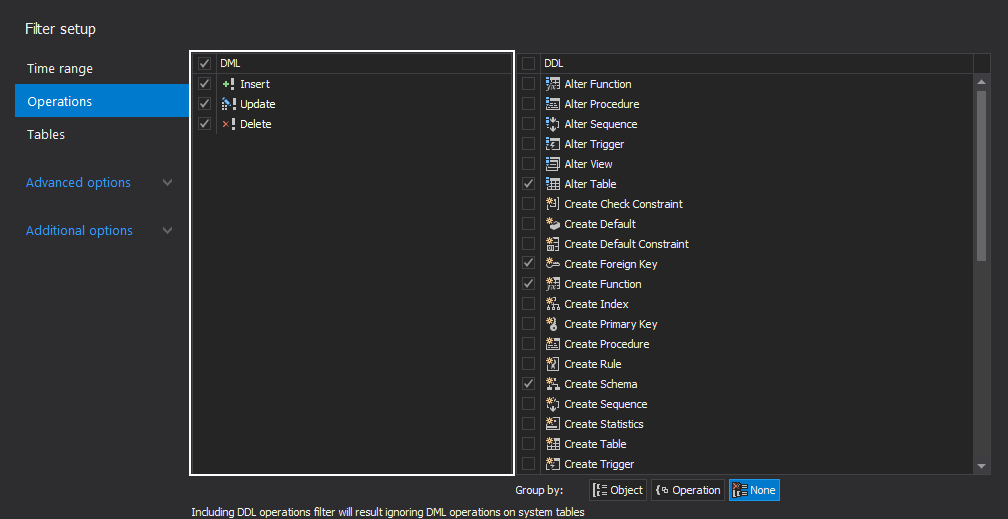Screen dimensions: 1008x519
Task: Group DDL operations by Object
Action: click(618, 490)
